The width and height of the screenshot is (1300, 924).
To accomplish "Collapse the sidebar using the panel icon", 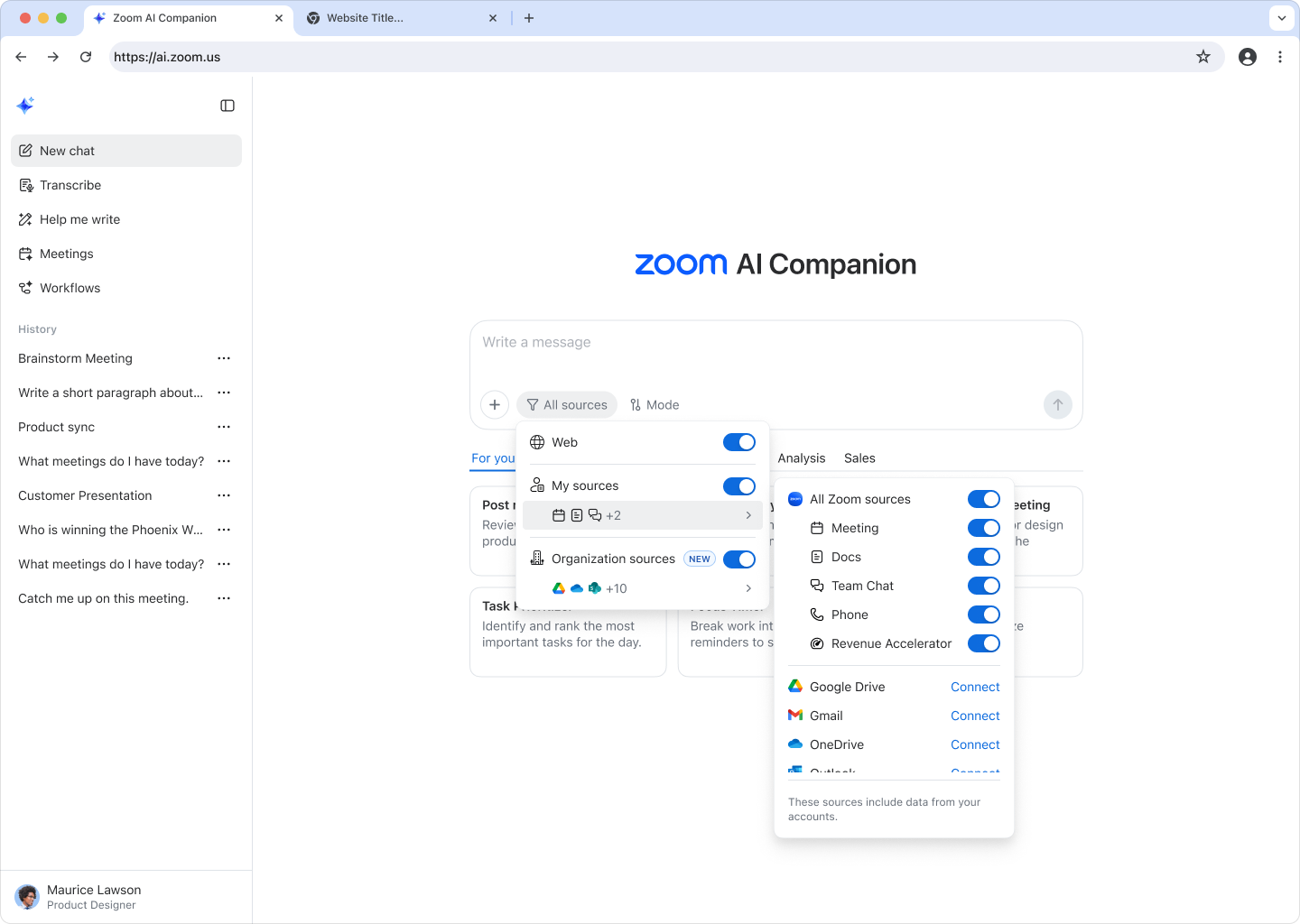I will [227, 106].
